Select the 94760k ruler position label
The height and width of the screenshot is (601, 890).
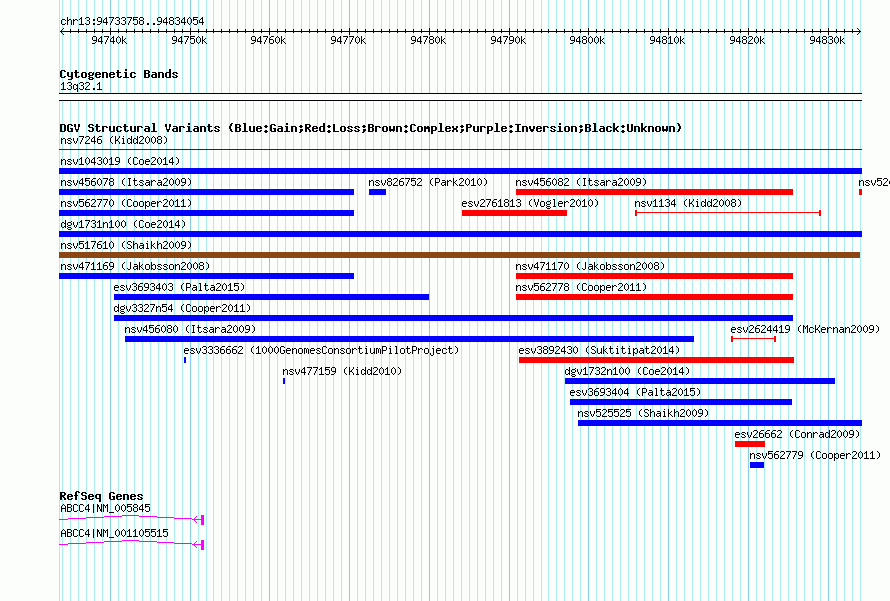pyautogui.click(x=268, y=40)
